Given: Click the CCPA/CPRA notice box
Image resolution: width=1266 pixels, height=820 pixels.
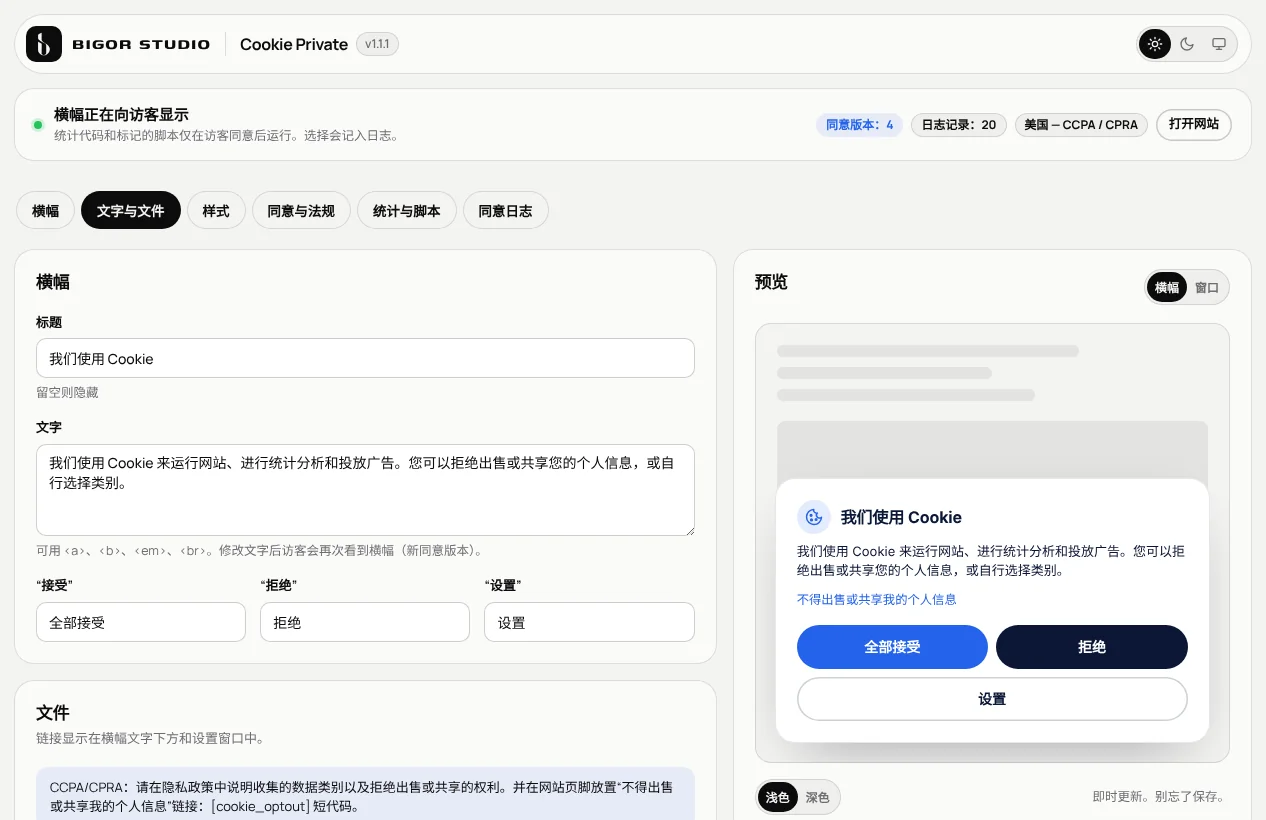Looking at the screenshot, I should point(365,794).
